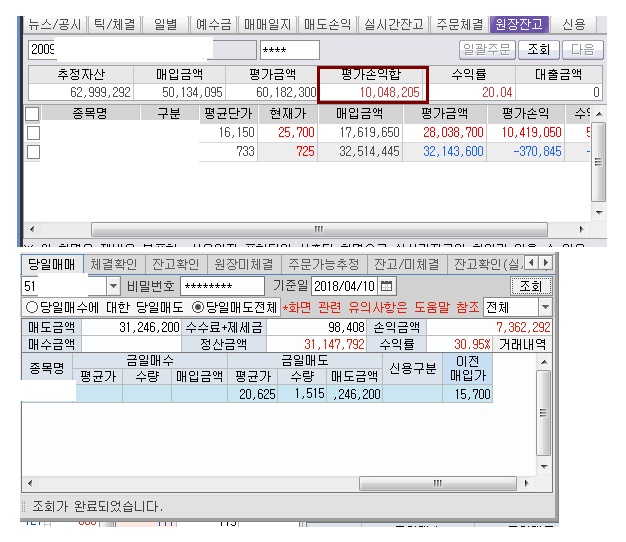The height and width of the screenshot is (542, 626).
Task: Select 당일매수에 대한 당일매도 radio option
Action: pyautogui.click(x=32, y=307)
